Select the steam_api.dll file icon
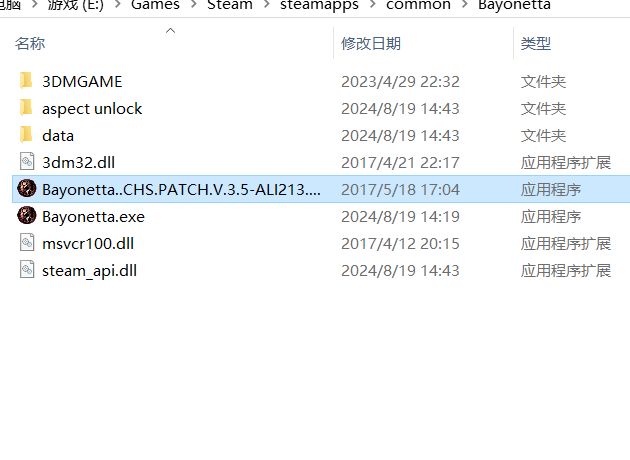 pos(27,270)
